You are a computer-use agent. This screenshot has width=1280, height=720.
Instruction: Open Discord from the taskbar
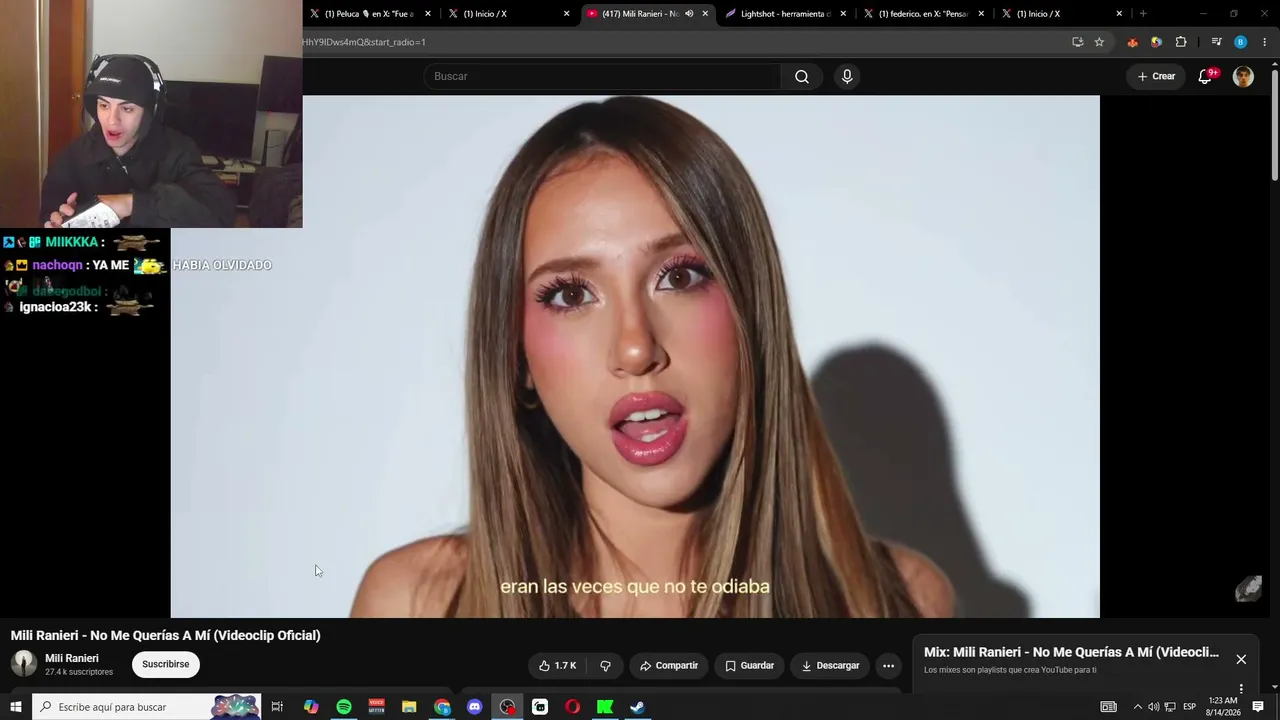pyautogui.click(x=474, y=707)
